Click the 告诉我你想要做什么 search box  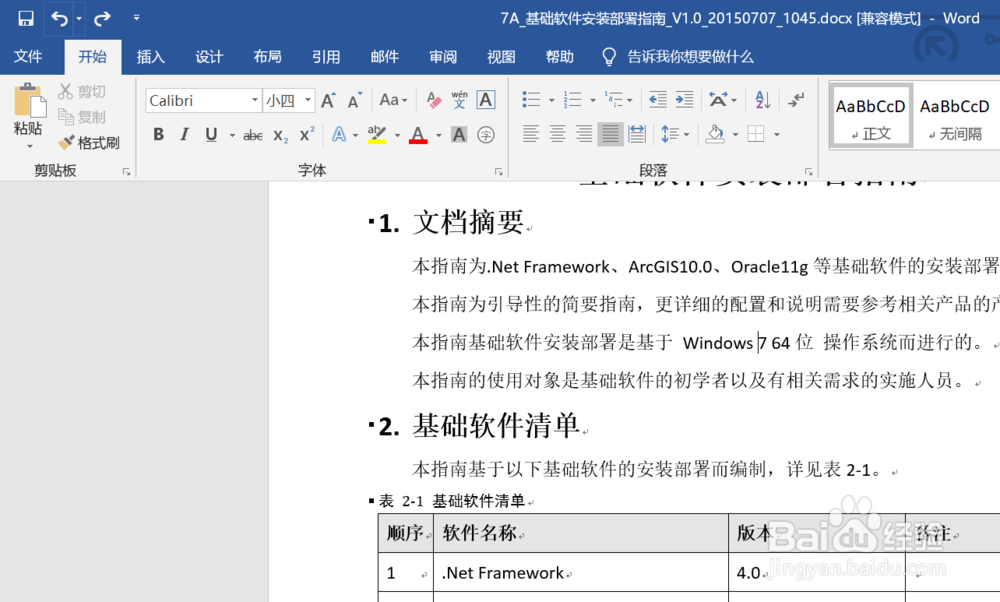(679, 57)
